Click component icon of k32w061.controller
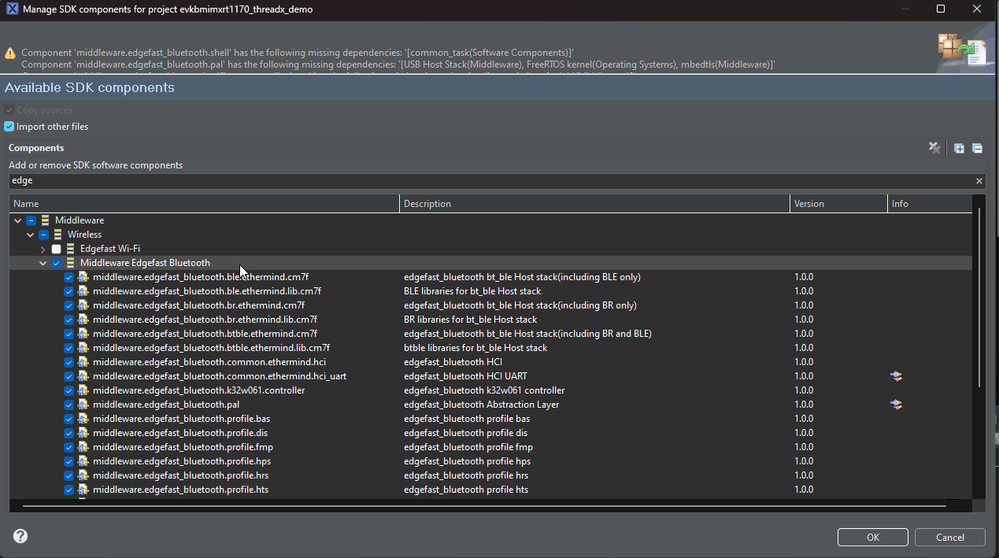 click(83, 390)
